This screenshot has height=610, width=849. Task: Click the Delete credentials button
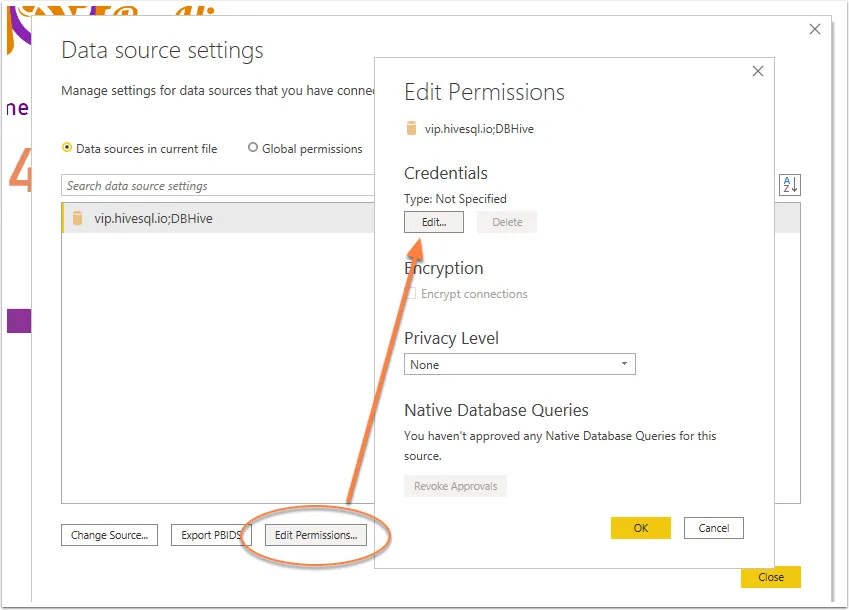[x=507, y=222]
